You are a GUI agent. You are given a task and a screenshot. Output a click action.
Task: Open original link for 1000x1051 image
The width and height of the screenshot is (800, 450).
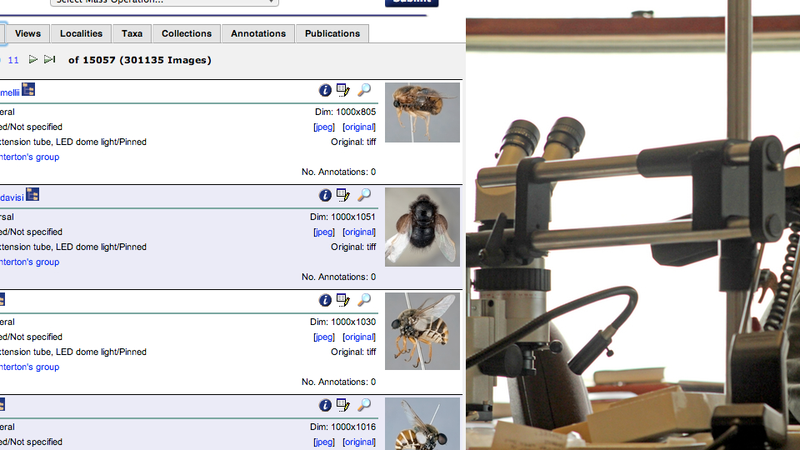point(359,232)
